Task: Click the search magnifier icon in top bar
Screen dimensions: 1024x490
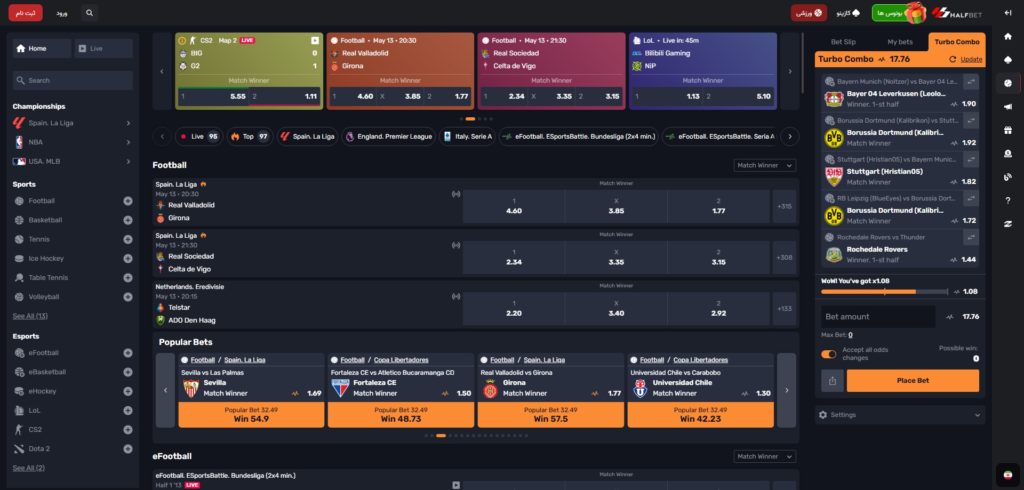Action: pos(90,13)
